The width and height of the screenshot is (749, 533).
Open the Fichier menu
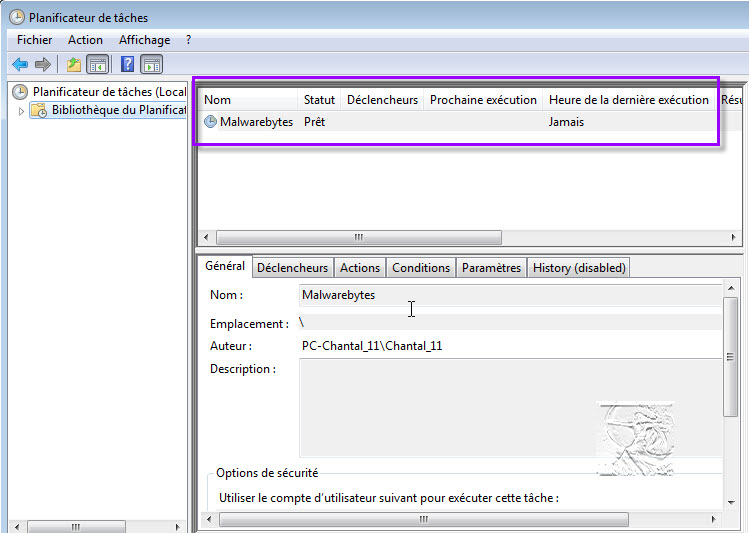tap(34, 40)
